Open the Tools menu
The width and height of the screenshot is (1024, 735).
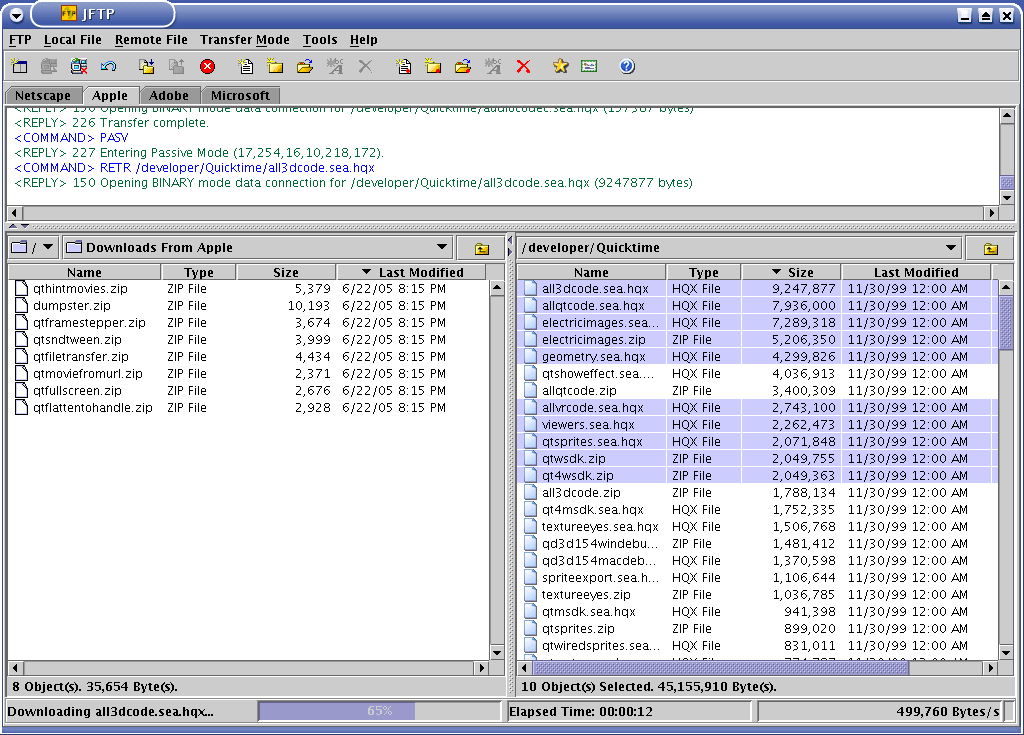click(320, 40)
